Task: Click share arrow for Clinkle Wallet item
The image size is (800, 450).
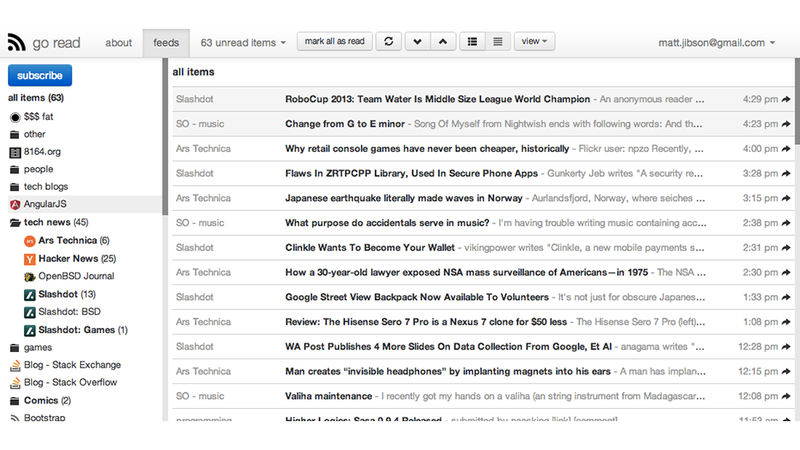Action: pos(786,247)
